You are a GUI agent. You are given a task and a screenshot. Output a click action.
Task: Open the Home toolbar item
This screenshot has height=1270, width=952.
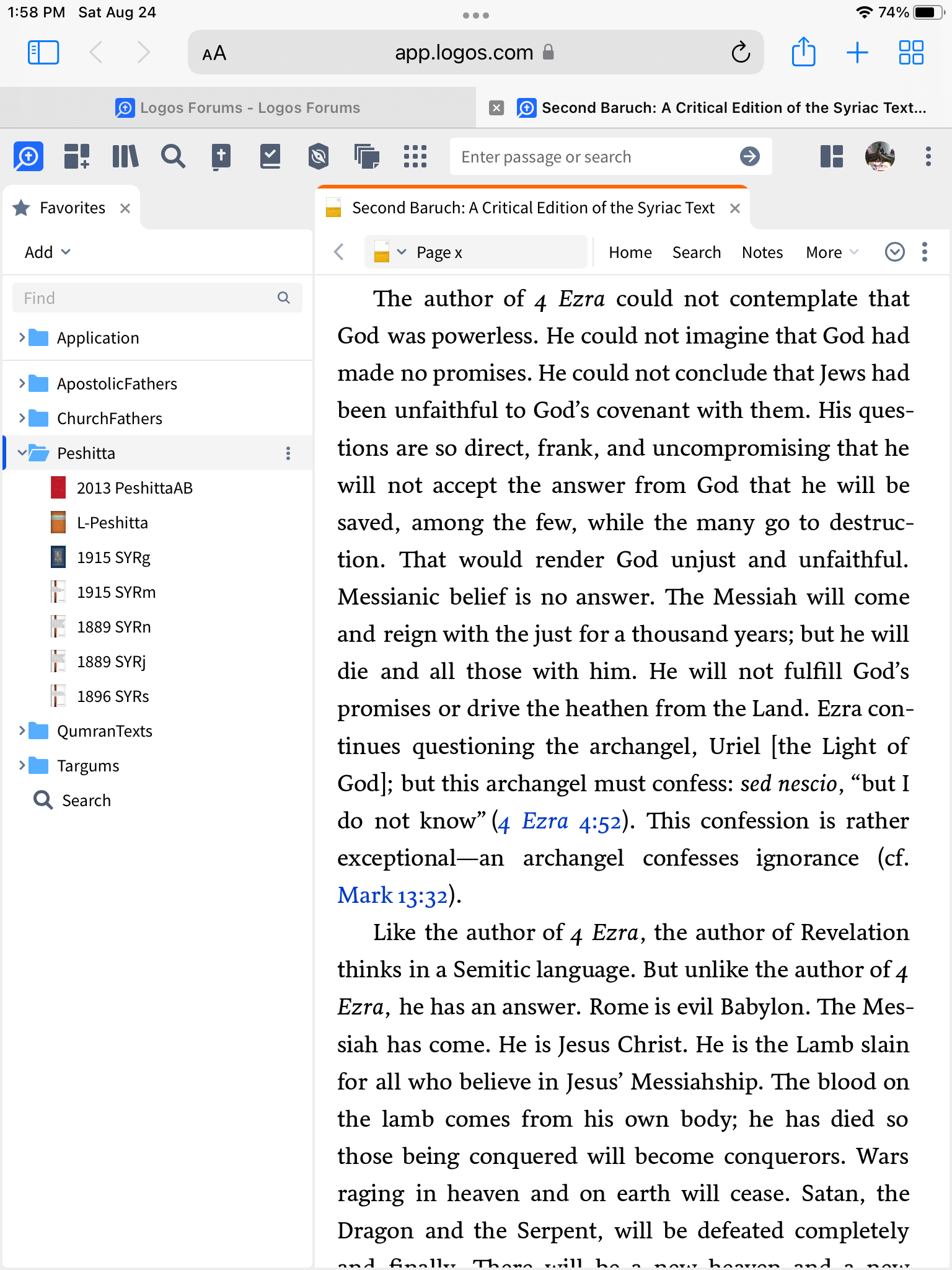pyautogui.click(x=630, y=252)
